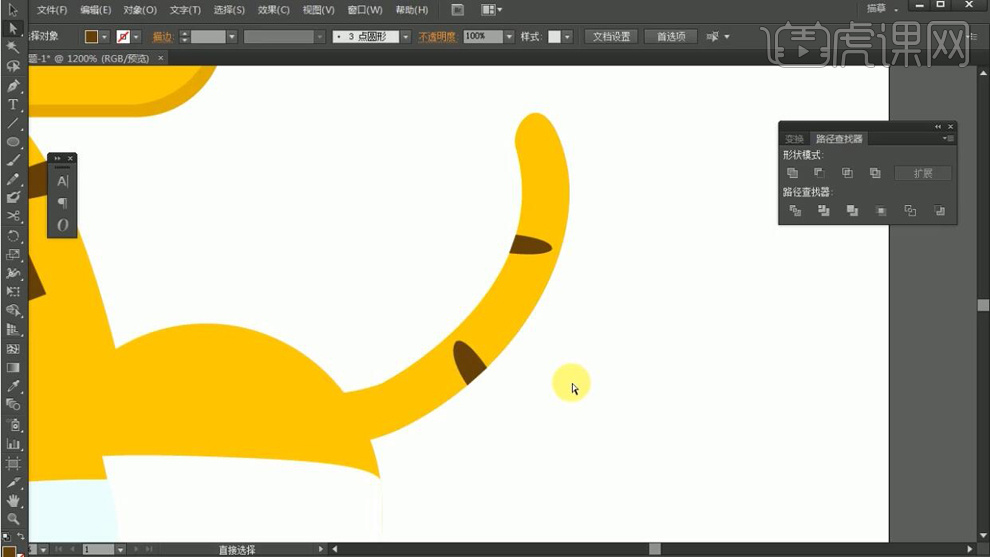Select the Column Graph tool
The height and width of the screenshot is (557, 990).
[x=13, y=445]
